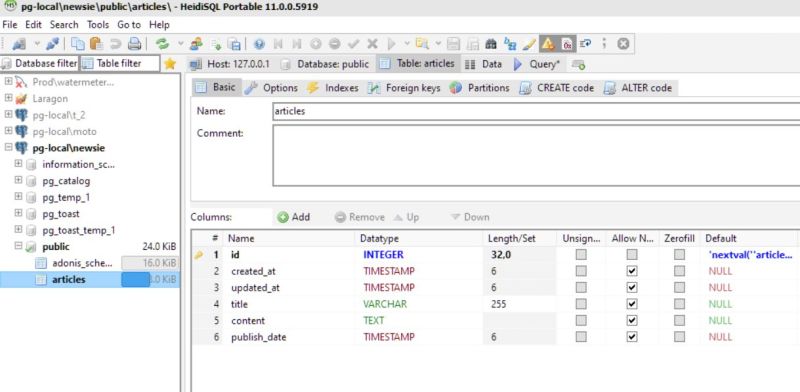Uncheck Allow NULL for updated_at

(x=632, y=287)
